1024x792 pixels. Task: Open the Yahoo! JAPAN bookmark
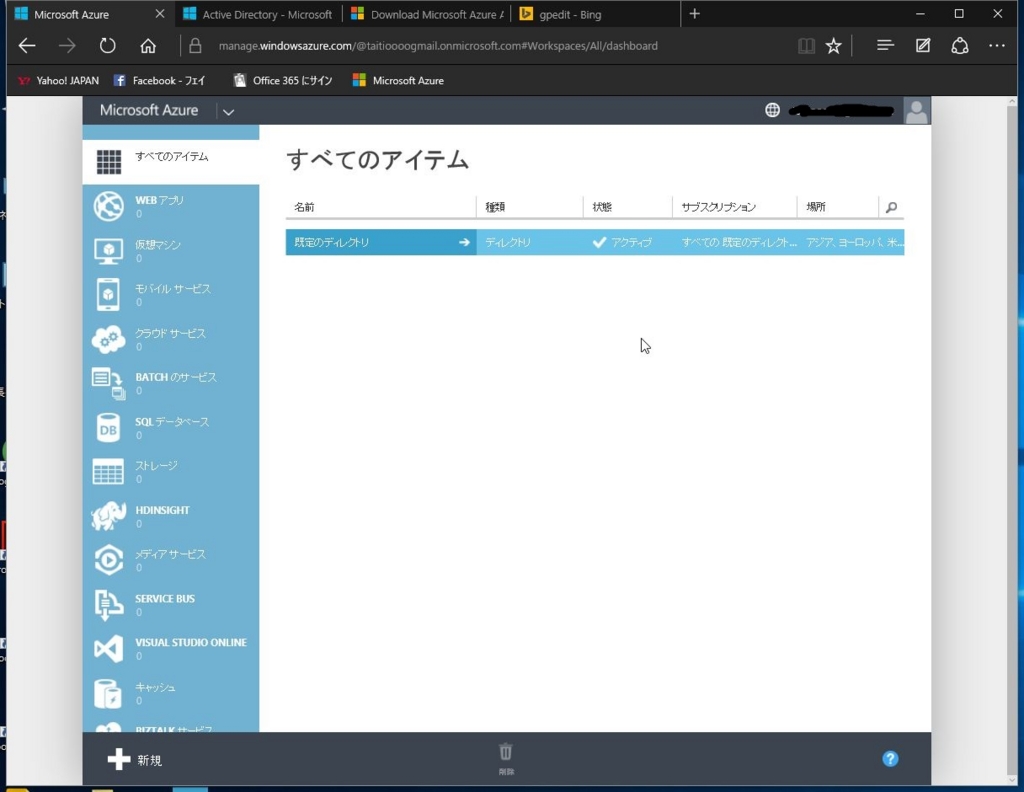pyautogui.click(x=58, y=80)
